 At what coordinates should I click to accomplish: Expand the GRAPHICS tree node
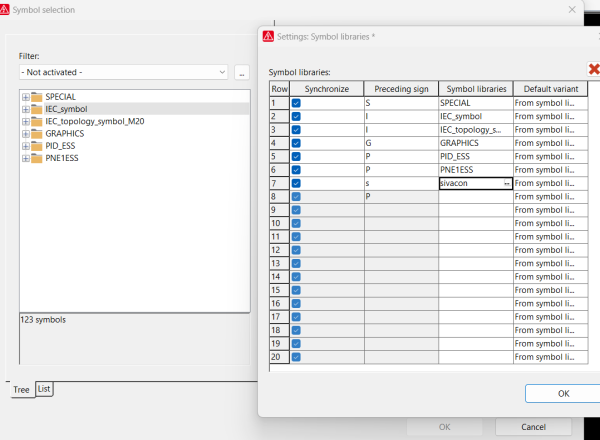[26, 134]
